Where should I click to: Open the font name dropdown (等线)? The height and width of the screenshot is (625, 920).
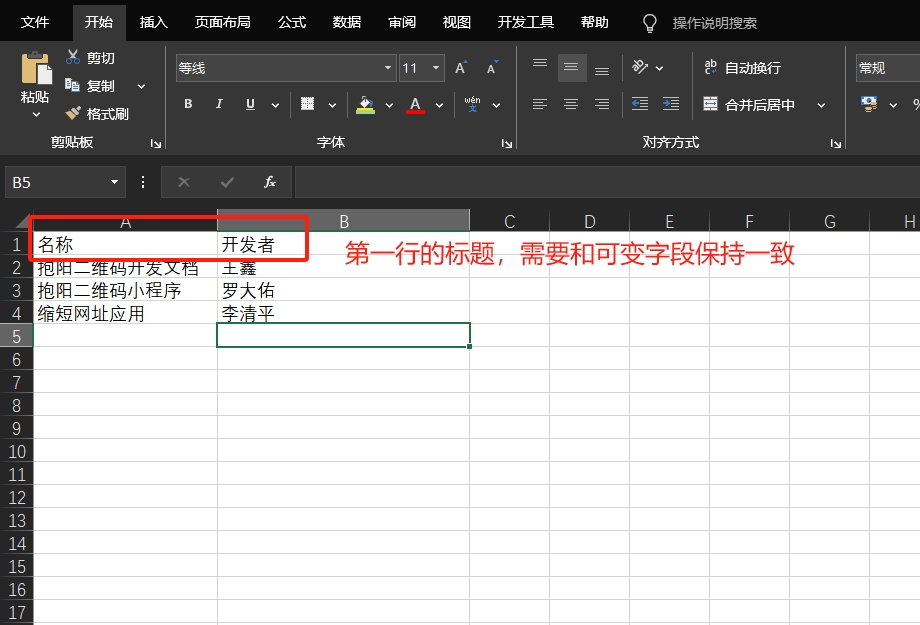click(388, 68)
